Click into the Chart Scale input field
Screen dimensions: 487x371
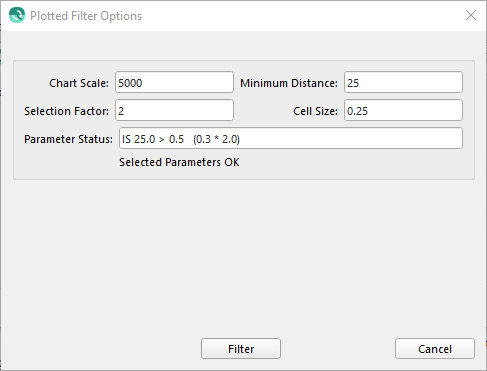click(174, 82)
